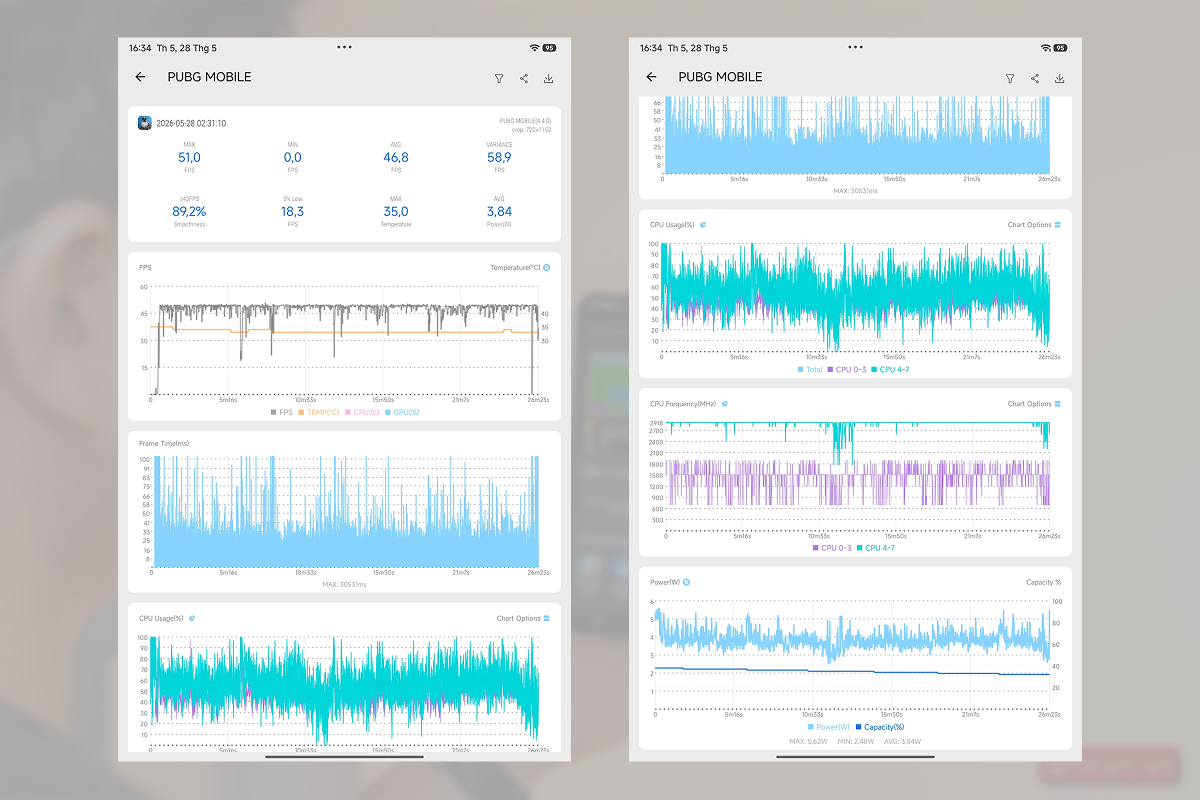Tap the Wi-Fi status icon in right panel
The image size is (1200, 800).
1045,47
